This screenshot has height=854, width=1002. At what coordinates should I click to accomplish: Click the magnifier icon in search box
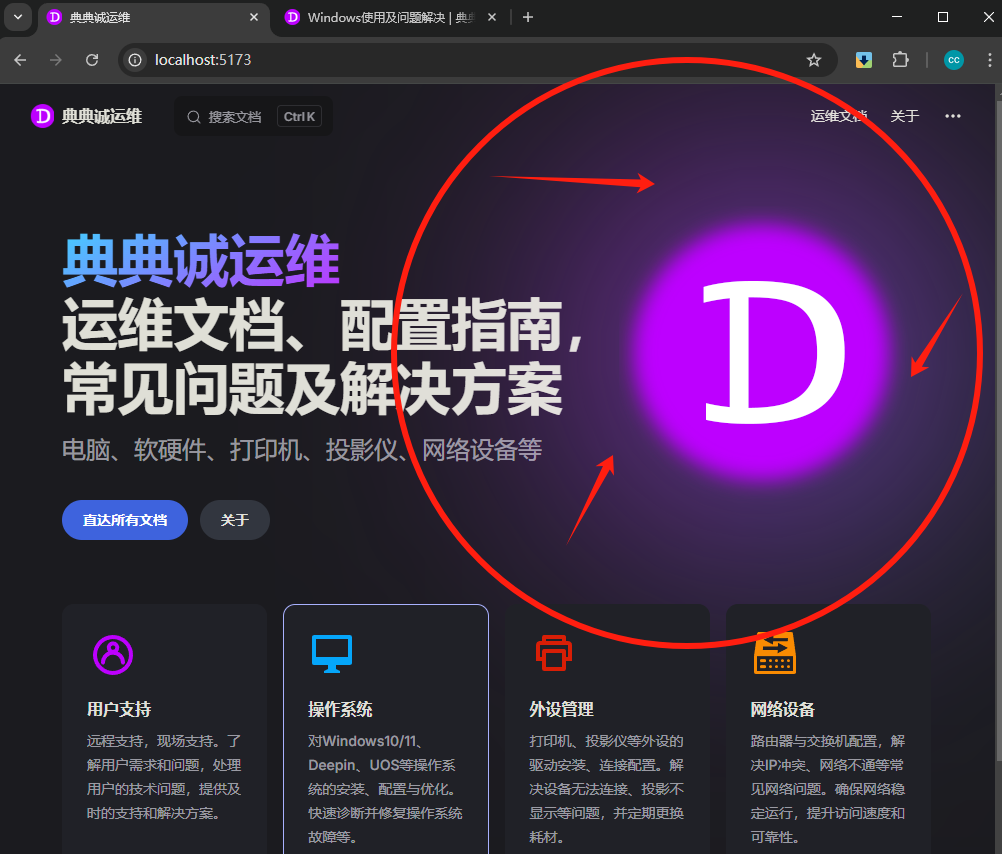point(194,117)
